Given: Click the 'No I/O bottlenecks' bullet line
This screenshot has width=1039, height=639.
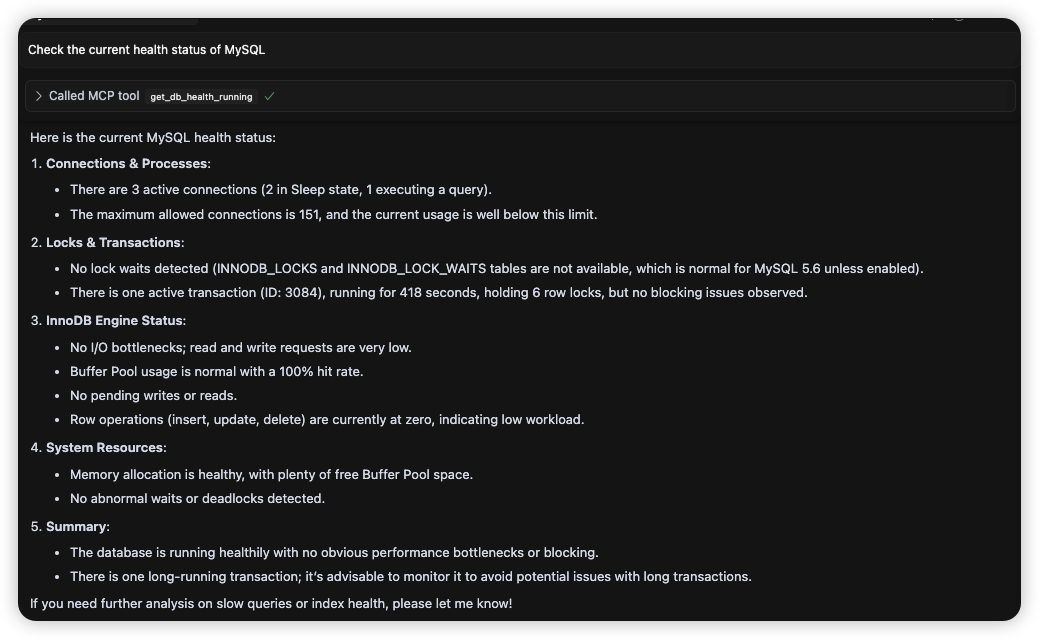Looking at the screenshot, I should [x=240, y=347].
